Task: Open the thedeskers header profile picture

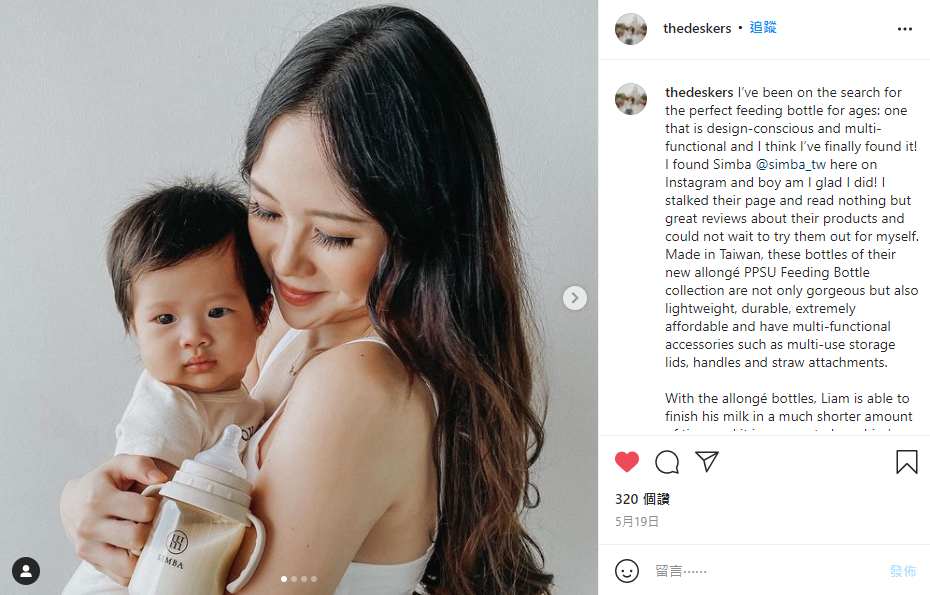Action: tap(630, 28)
